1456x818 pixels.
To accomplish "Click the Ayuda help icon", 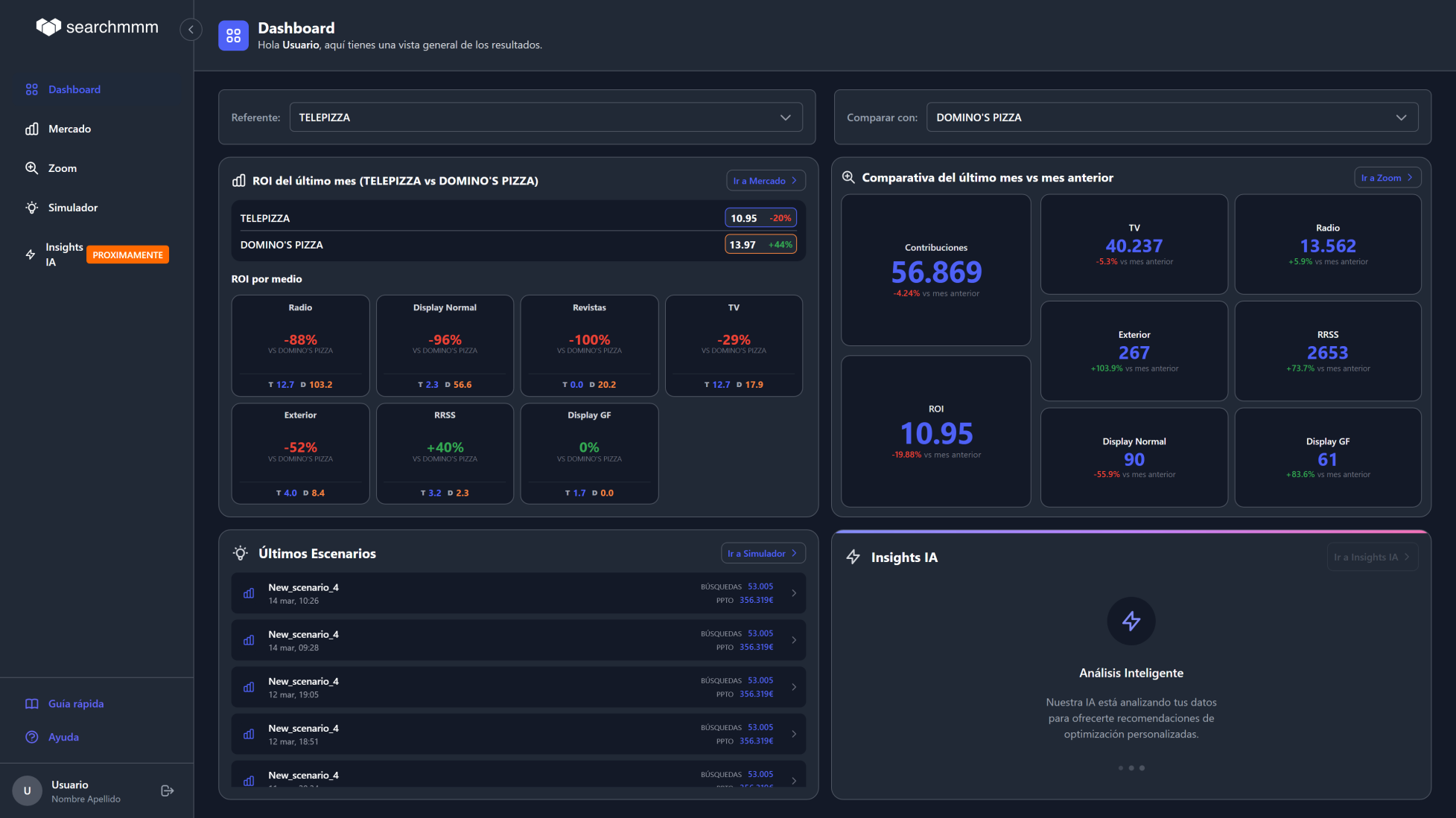I will pyautogui.click(x=32, y=737).
